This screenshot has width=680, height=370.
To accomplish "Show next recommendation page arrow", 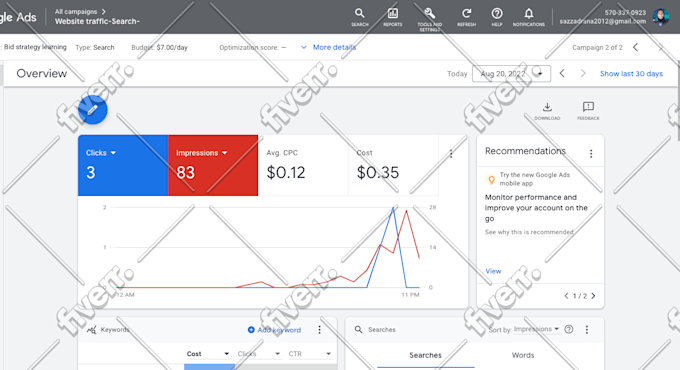I will coord(593,296).
